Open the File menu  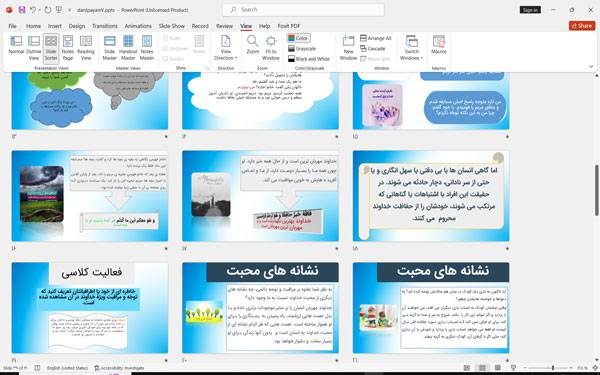[x=12, y=26]
